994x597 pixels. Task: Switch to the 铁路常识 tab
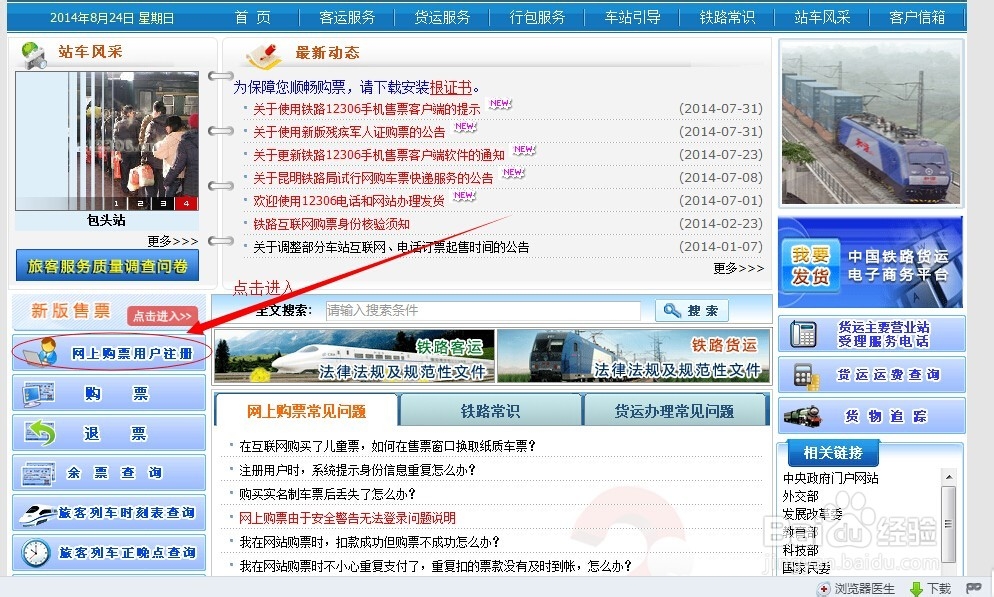pos(490,411)
